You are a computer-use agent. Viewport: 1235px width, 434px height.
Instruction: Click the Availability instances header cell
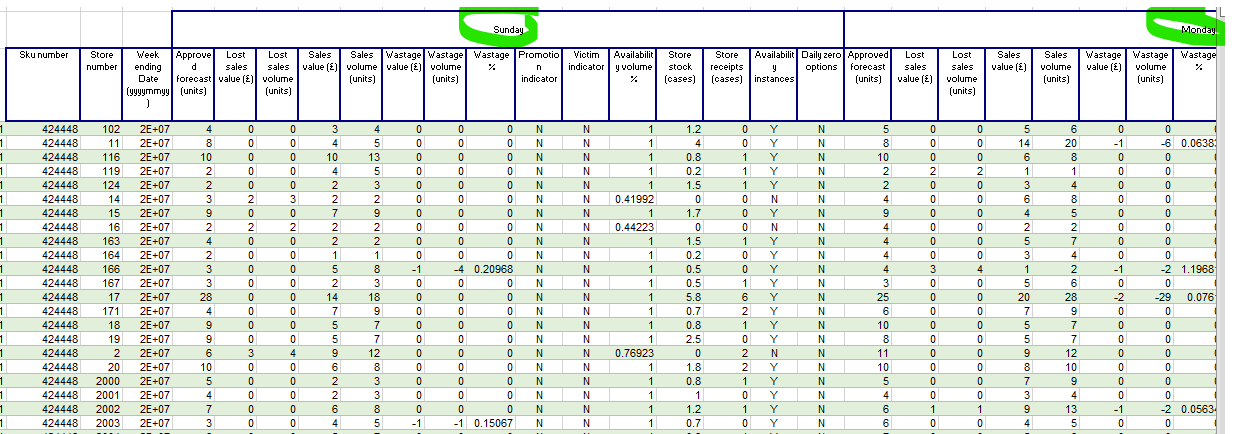pyautogui.click(x=774, y=84)
